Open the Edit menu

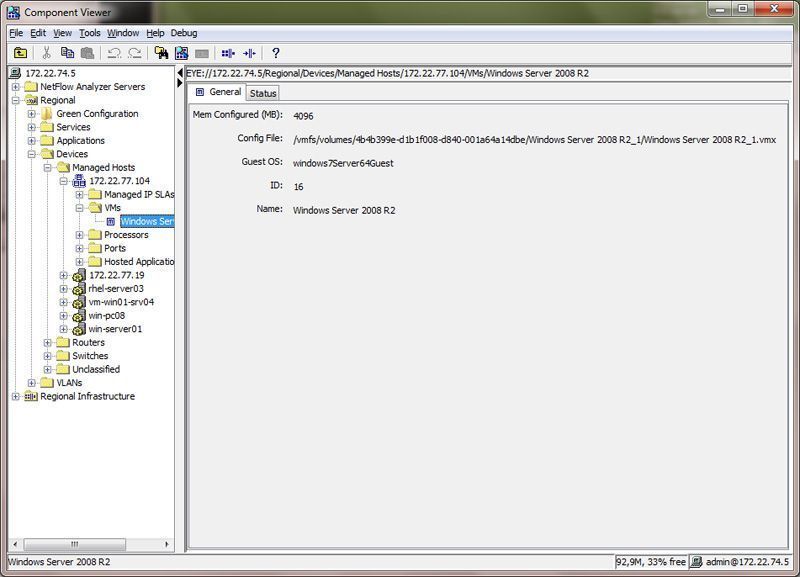(38, 33)
